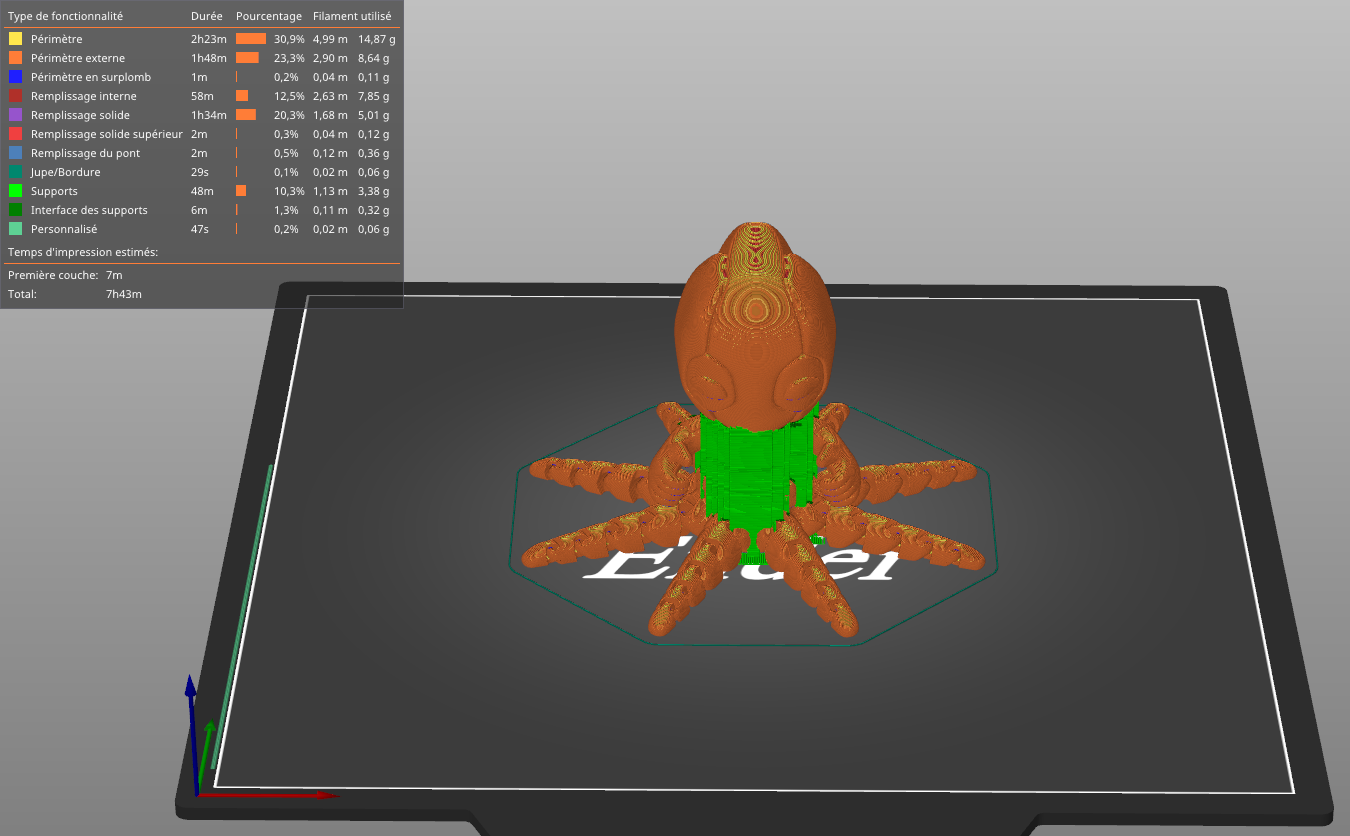Screen dimensions: 1350x836
Task: Click the "Première couche:" label
Action: click(53, 275)
